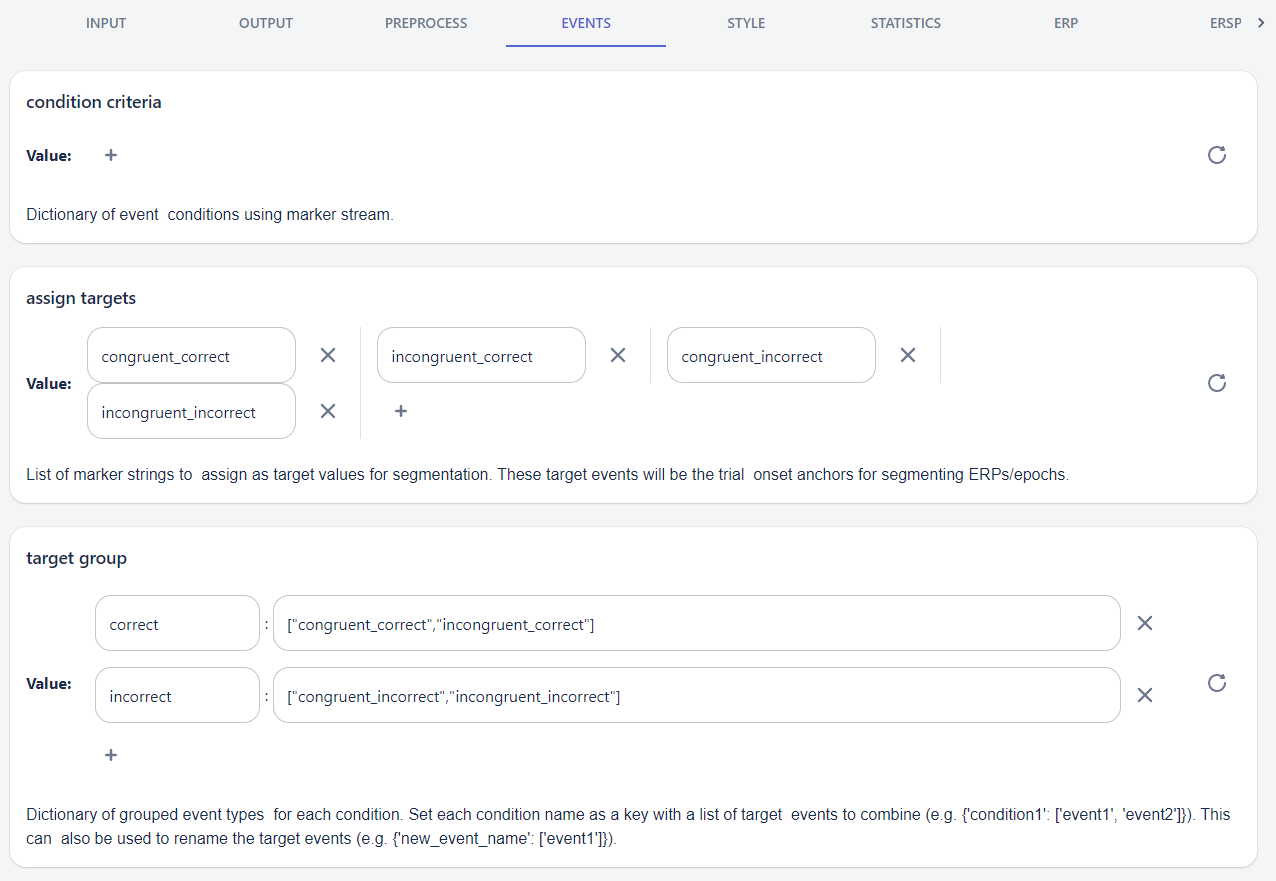Open the PREPROCESS tab

(426, 23)
